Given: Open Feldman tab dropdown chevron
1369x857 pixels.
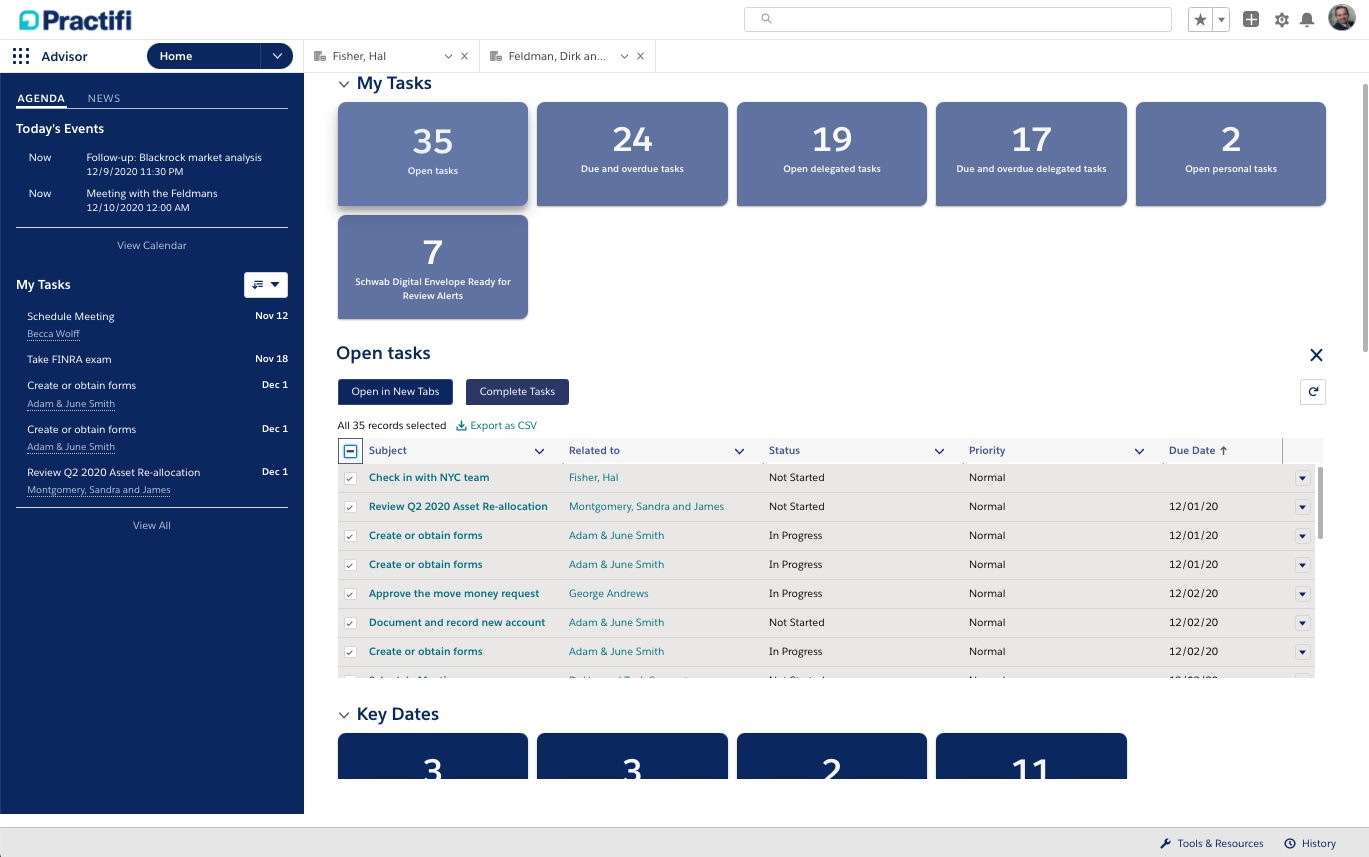Looking at the screenshot, I should [625, 57].
